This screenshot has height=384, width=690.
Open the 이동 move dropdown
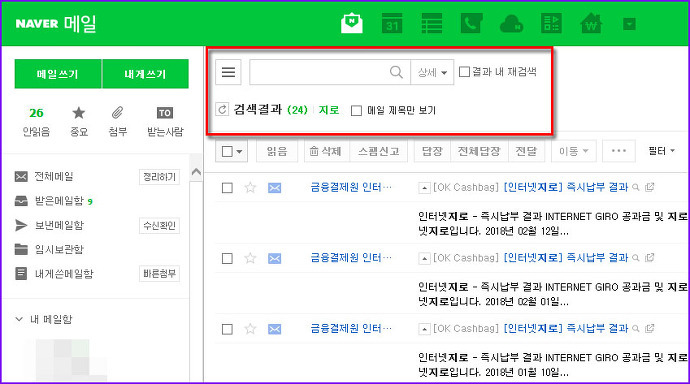(573, 151)
